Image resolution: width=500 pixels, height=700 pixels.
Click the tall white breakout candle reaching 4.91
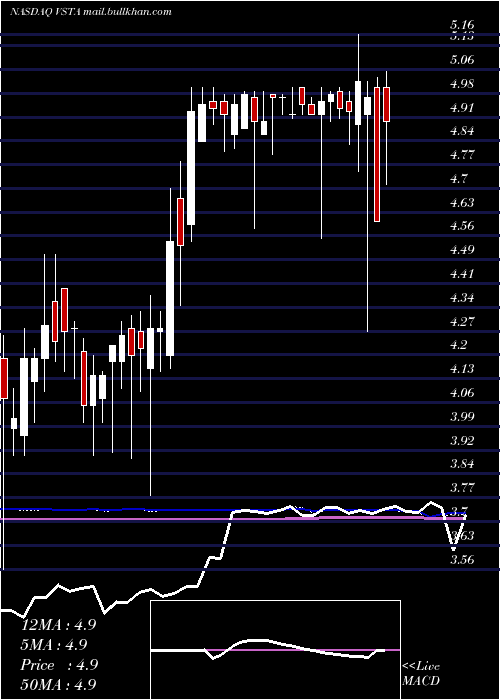pos(191,168)
